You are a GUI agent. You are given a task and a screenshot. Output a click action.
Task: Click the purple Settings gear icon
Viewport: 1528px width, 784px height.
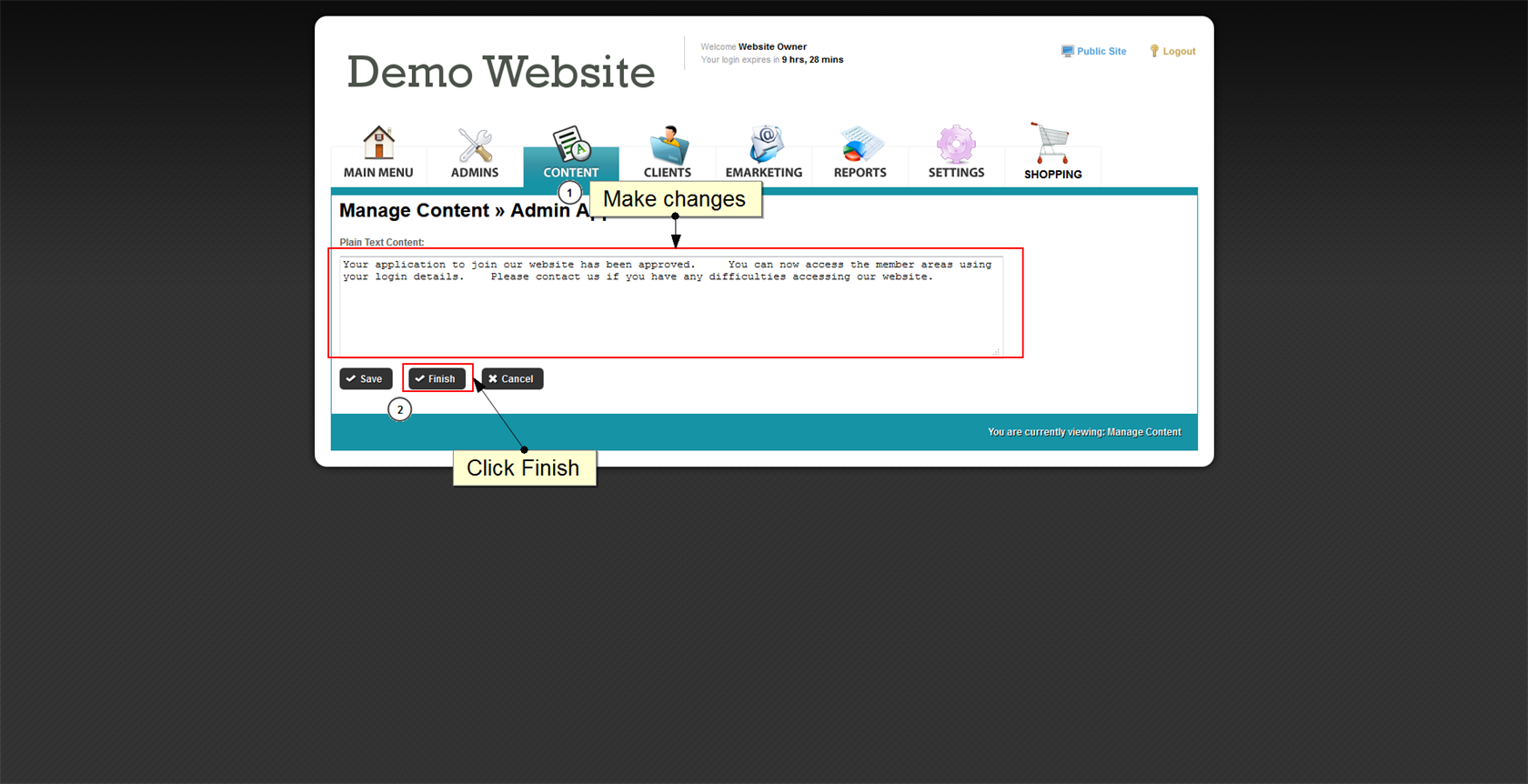coord(956,145)
